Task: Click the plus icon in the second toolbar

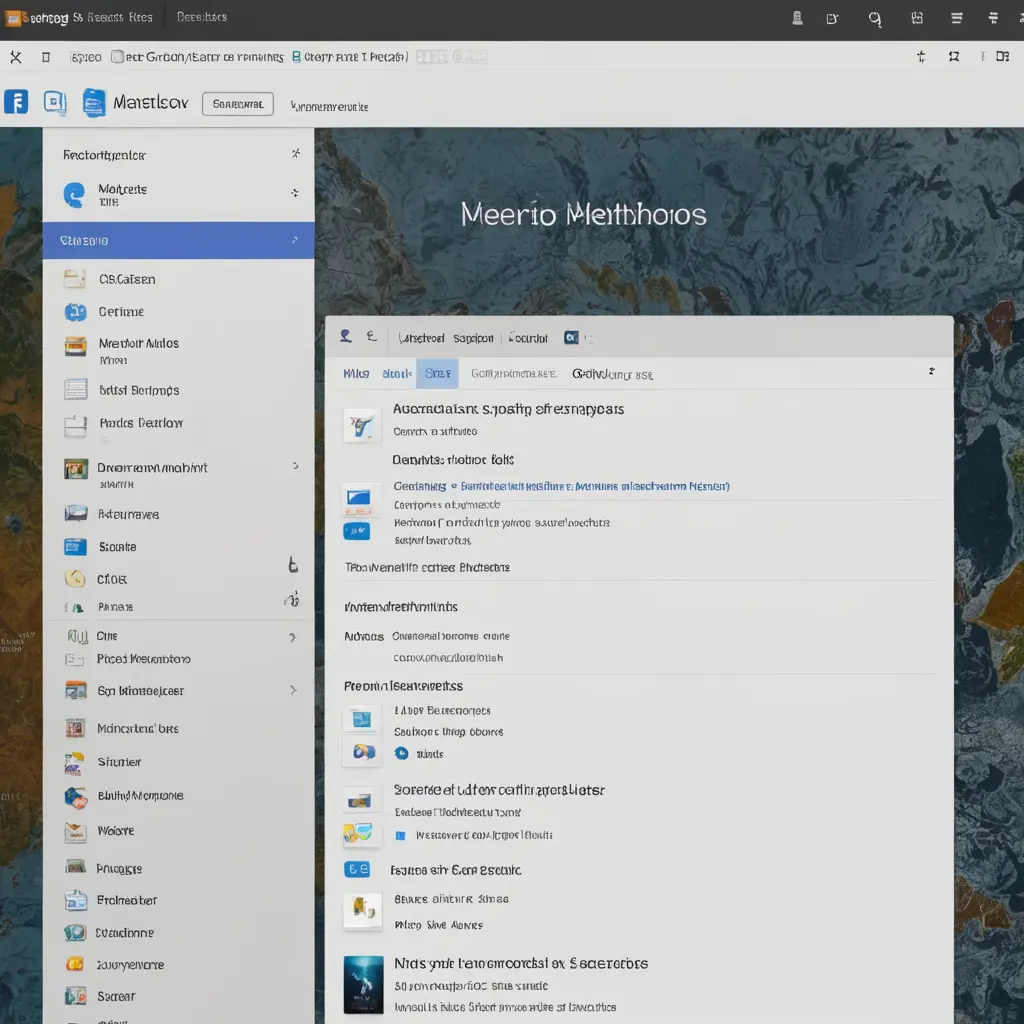Action: pos(921,57)
